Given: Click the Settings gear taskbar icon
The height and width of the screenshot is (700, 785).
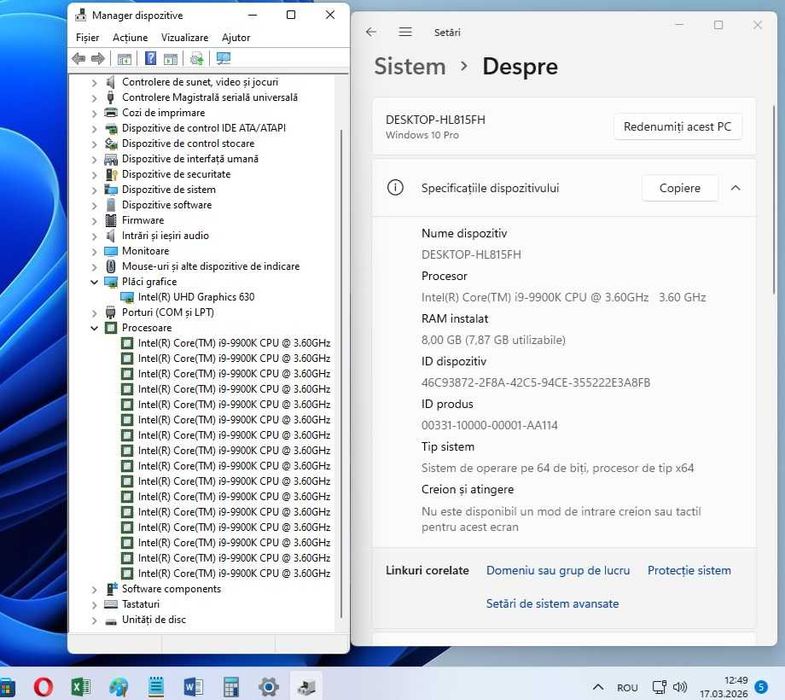Looking at the screenshot, I should pos(268,686).
